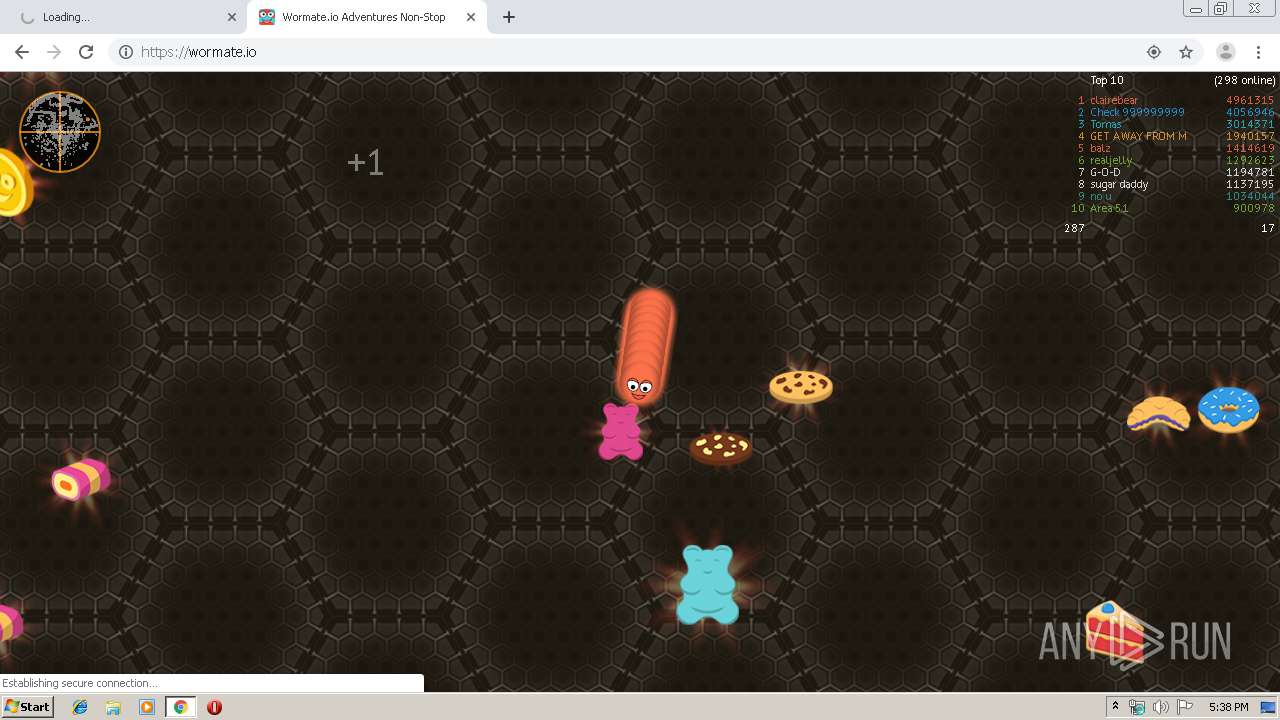Click the Chrome taskbar button
Image resolution: width=1280 pixels, height=720 pixels.
(181, 707)
